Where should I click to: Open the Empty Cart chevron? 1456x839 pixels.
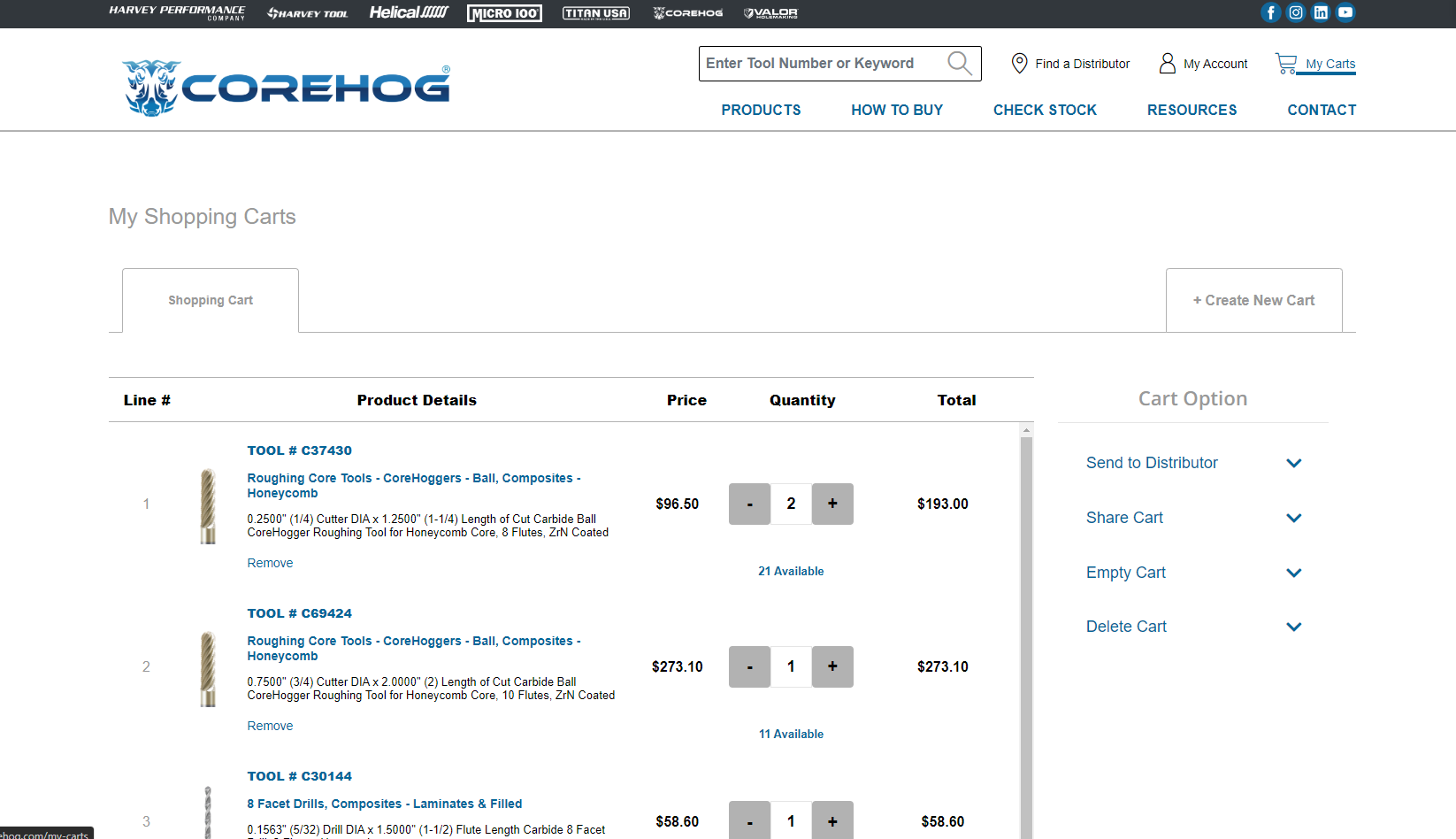tap(1293, 573)
